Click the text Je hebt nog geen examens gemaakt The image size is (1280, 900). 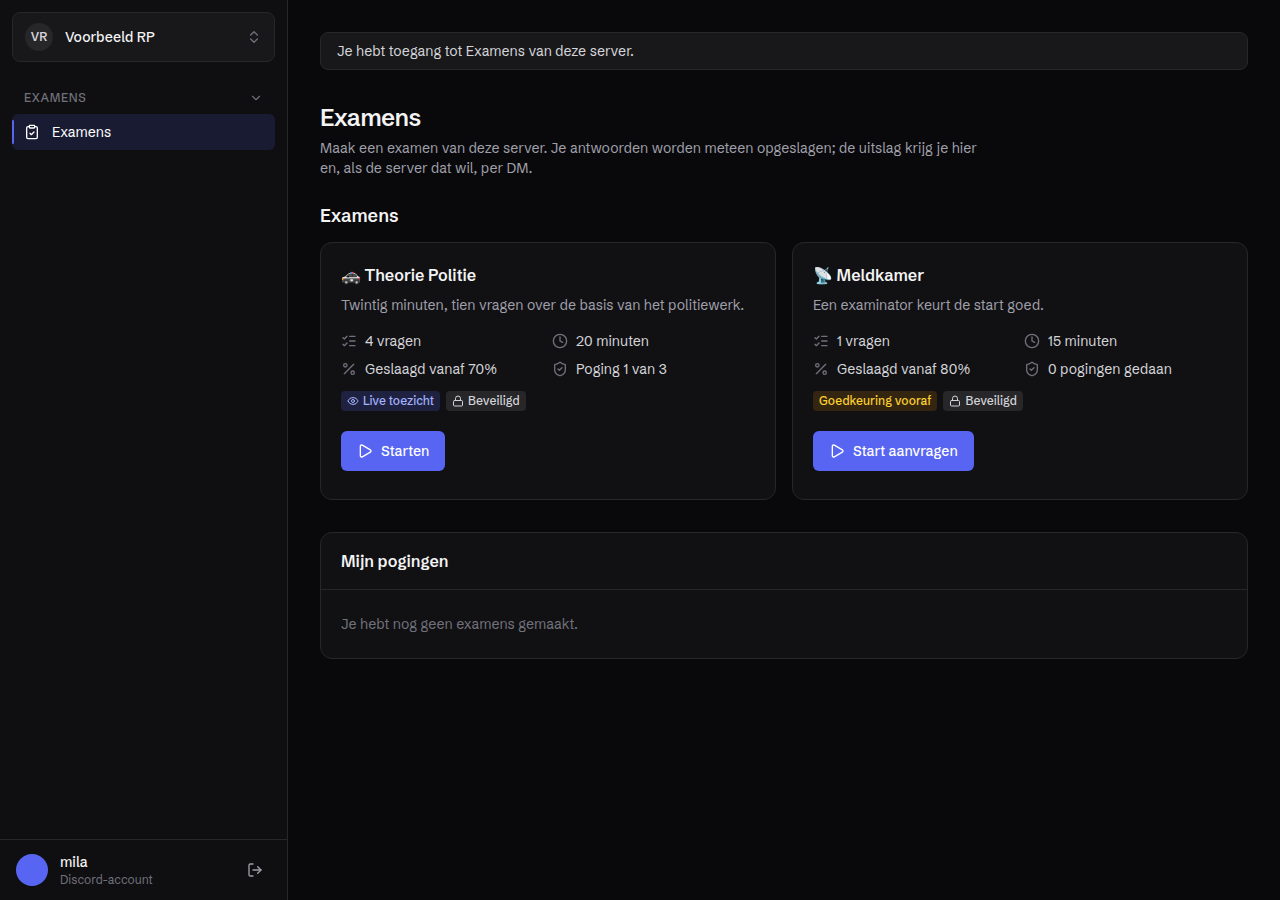tap(460, 624)
